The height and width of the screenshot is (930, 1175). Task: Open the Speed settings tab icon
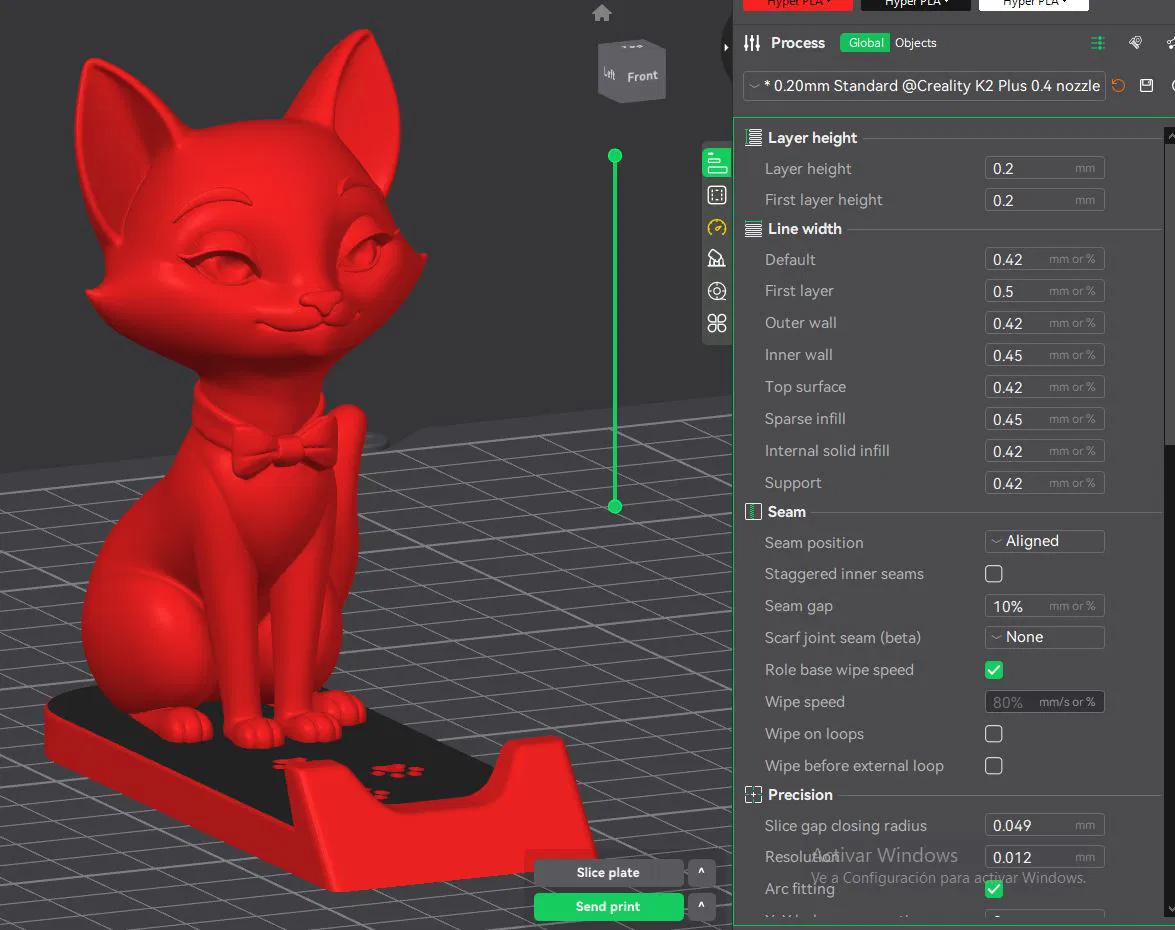(716, 227)
